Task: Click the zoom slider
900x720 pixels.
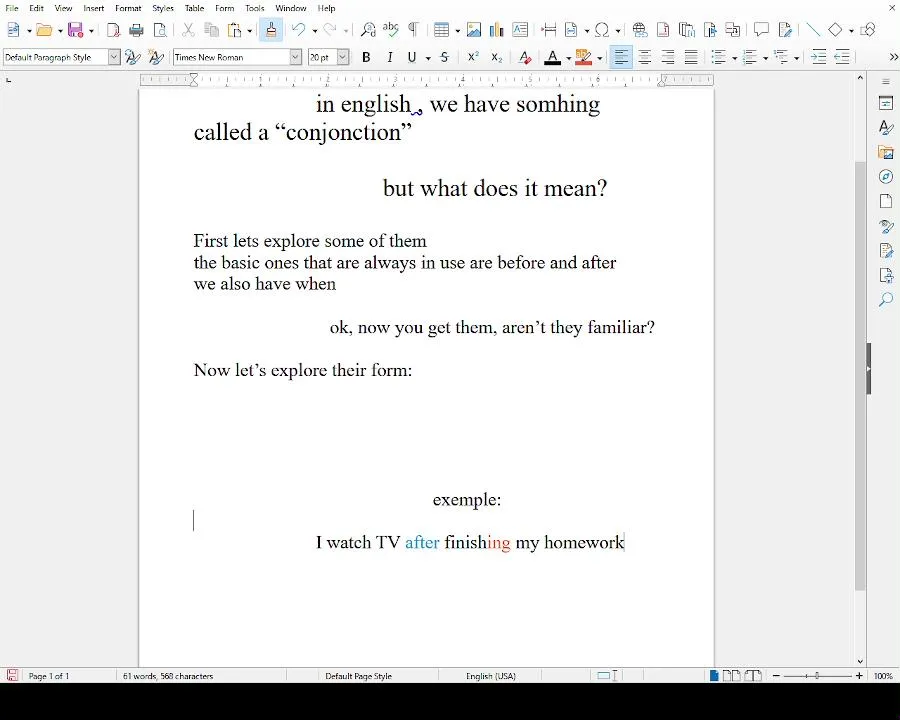Action: click(x=817, y=676)
